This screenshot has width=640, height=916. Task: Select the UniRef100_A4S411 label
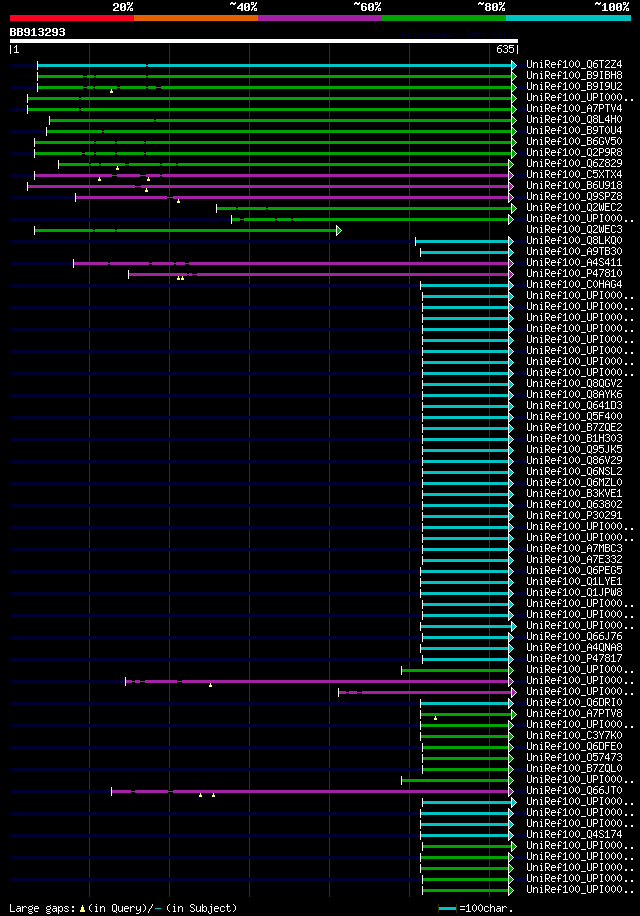click(x=574, y=262)
